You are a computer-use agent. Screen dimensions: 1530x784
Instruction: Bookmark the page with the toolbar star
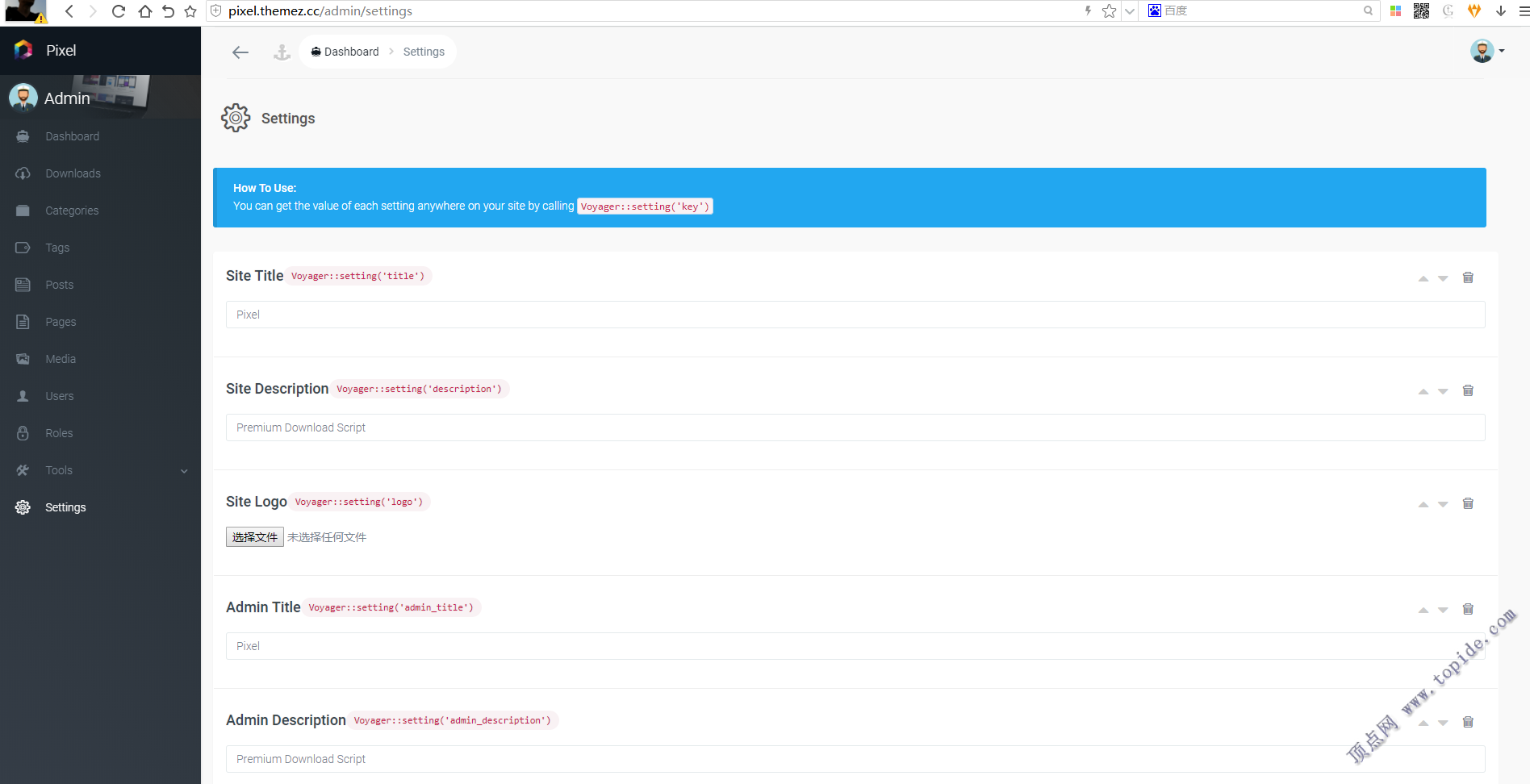click(190, 11)
